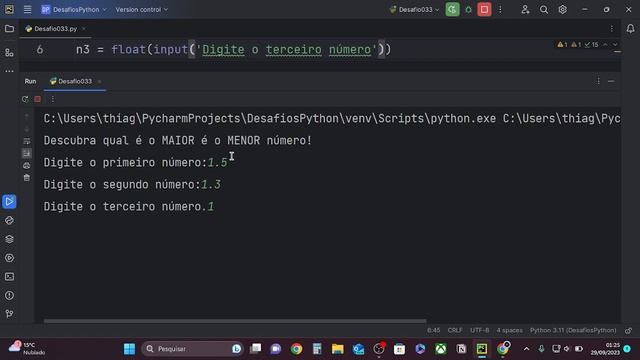
Task: Open the Structure tool window
Action: tap(9, 53)
